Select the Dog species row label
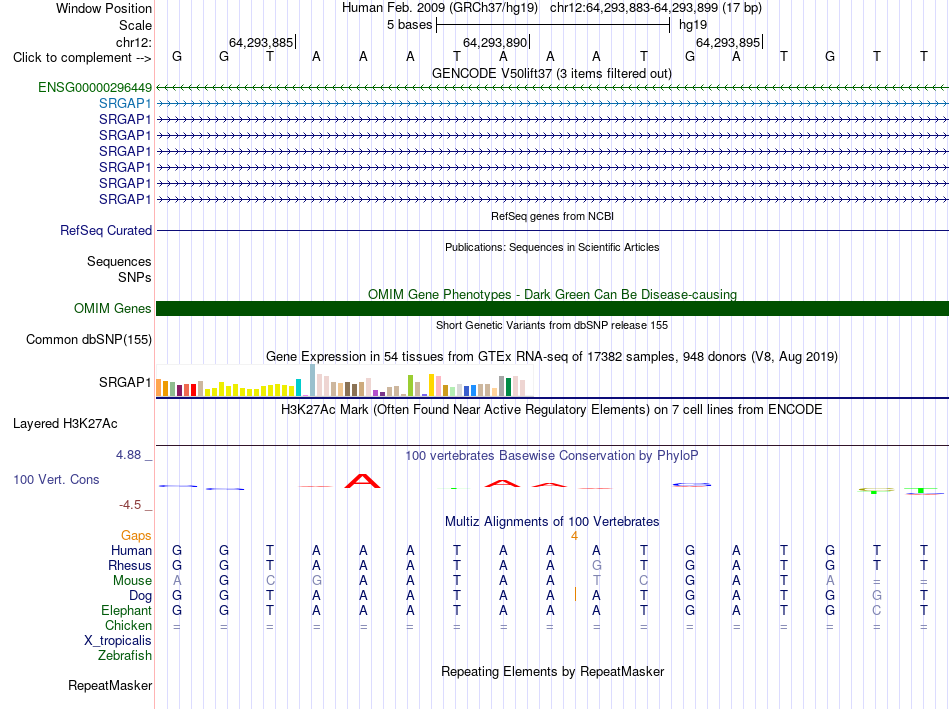This screenshot has width=950, height=709. click(x=140, y=596)
